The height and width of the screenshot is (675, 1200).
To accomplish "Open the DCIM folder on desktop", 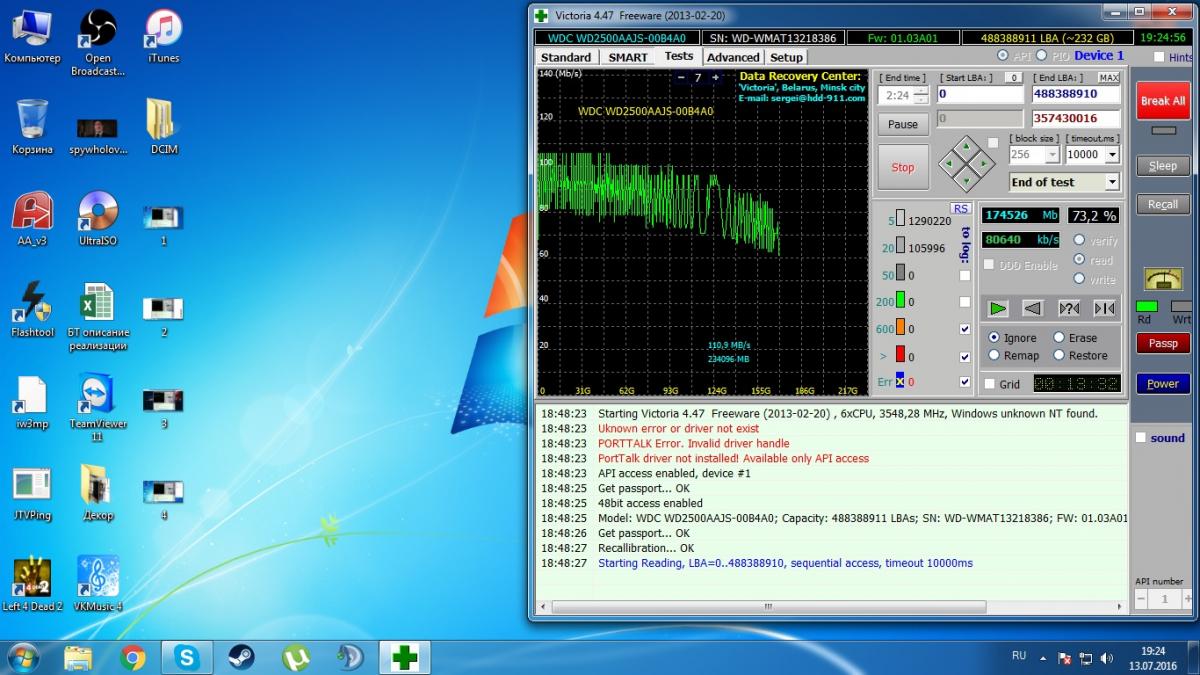I will (164, 127).
